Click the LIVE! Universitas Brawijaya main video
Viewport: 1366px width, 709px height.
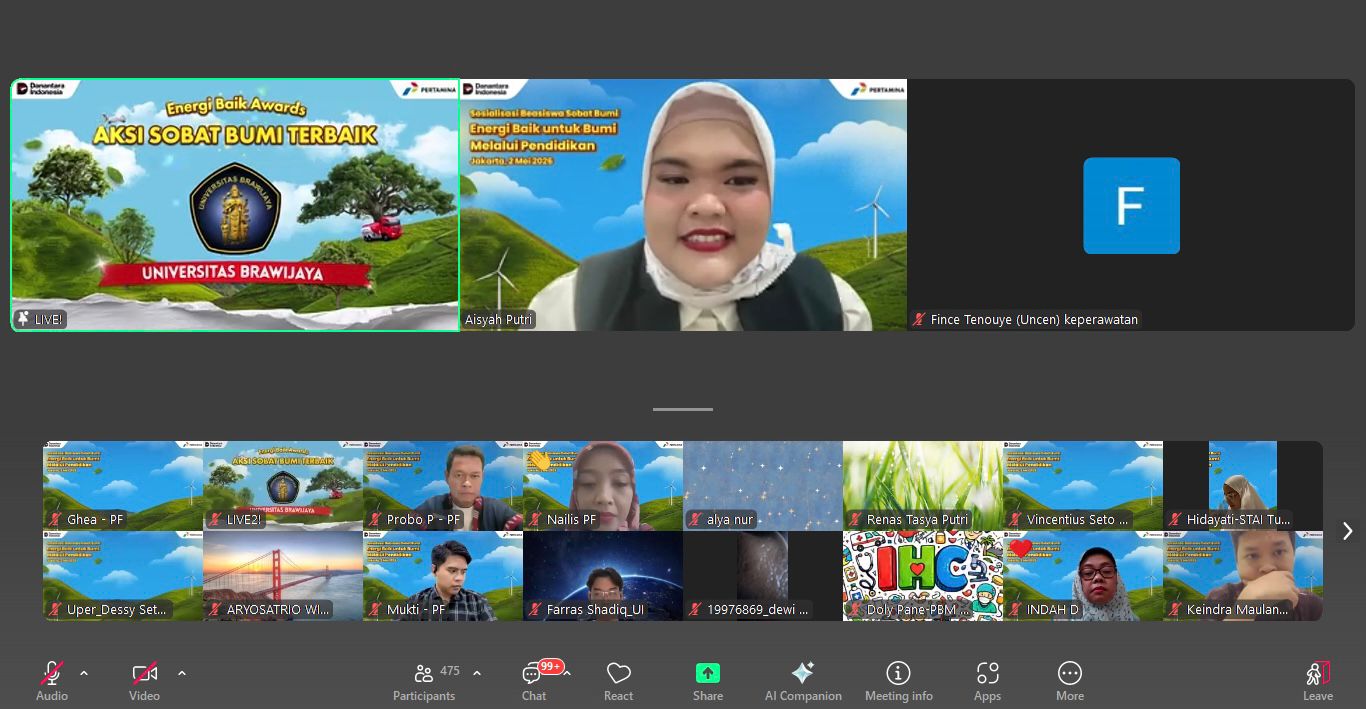point(235,205)
